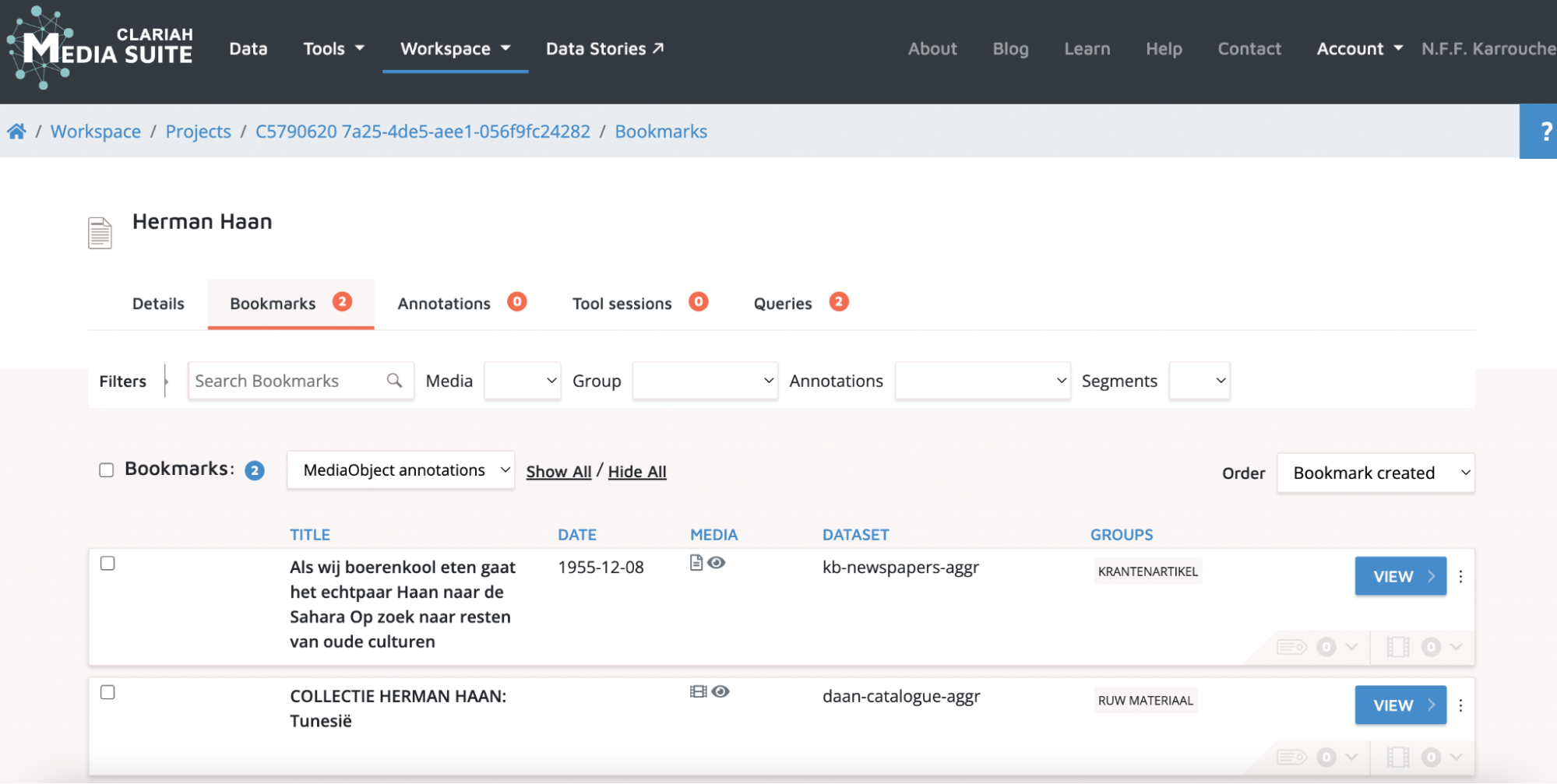Click the annotation tag icon in the newspaper row
This screenshot has height=784, width=1557.
(1291, 647)
